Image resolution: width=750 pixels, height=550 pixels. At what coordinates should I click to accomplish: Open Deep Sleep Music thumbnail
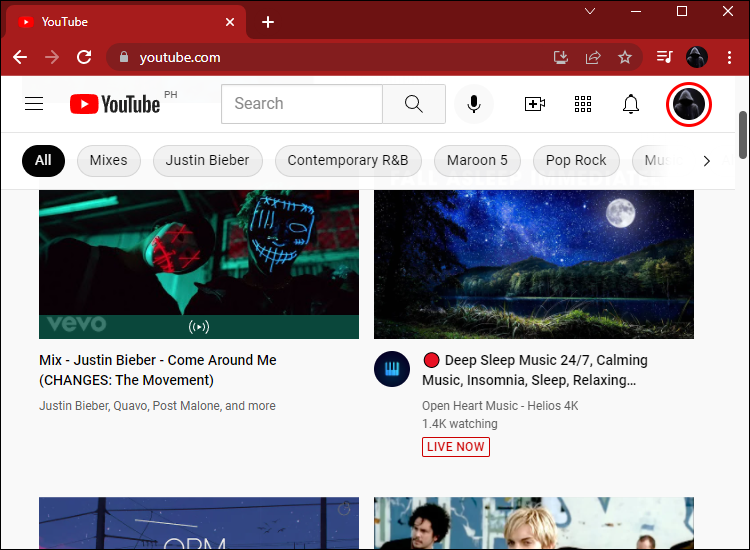(534, 264)
